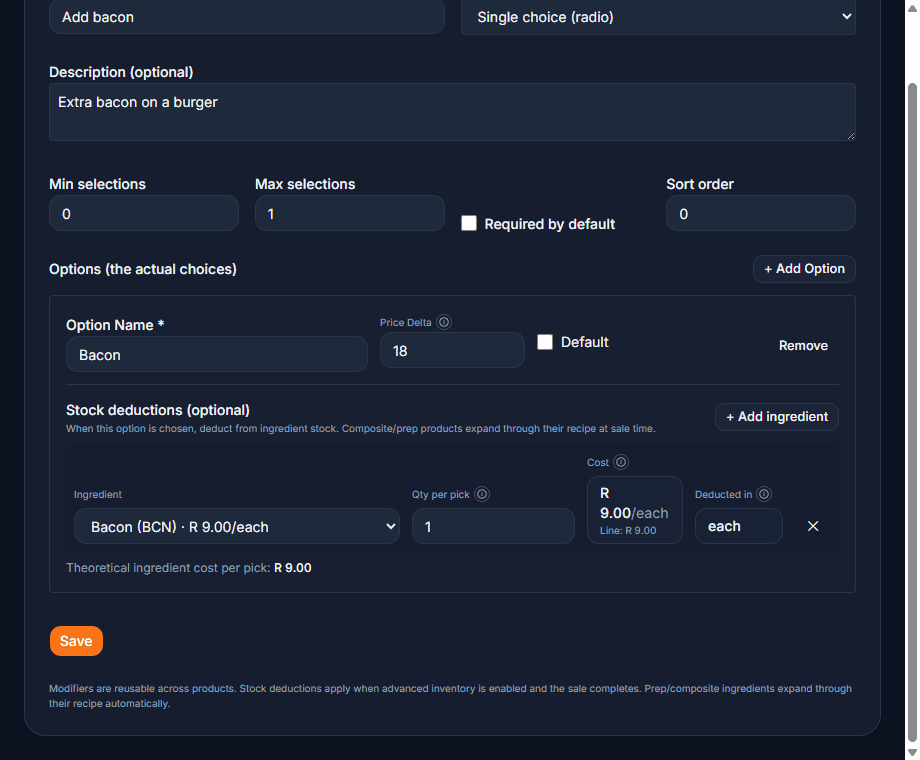Click the Add bacon name field
The image size is (920, 760).
pyautogui.click(x=246, y=17)
